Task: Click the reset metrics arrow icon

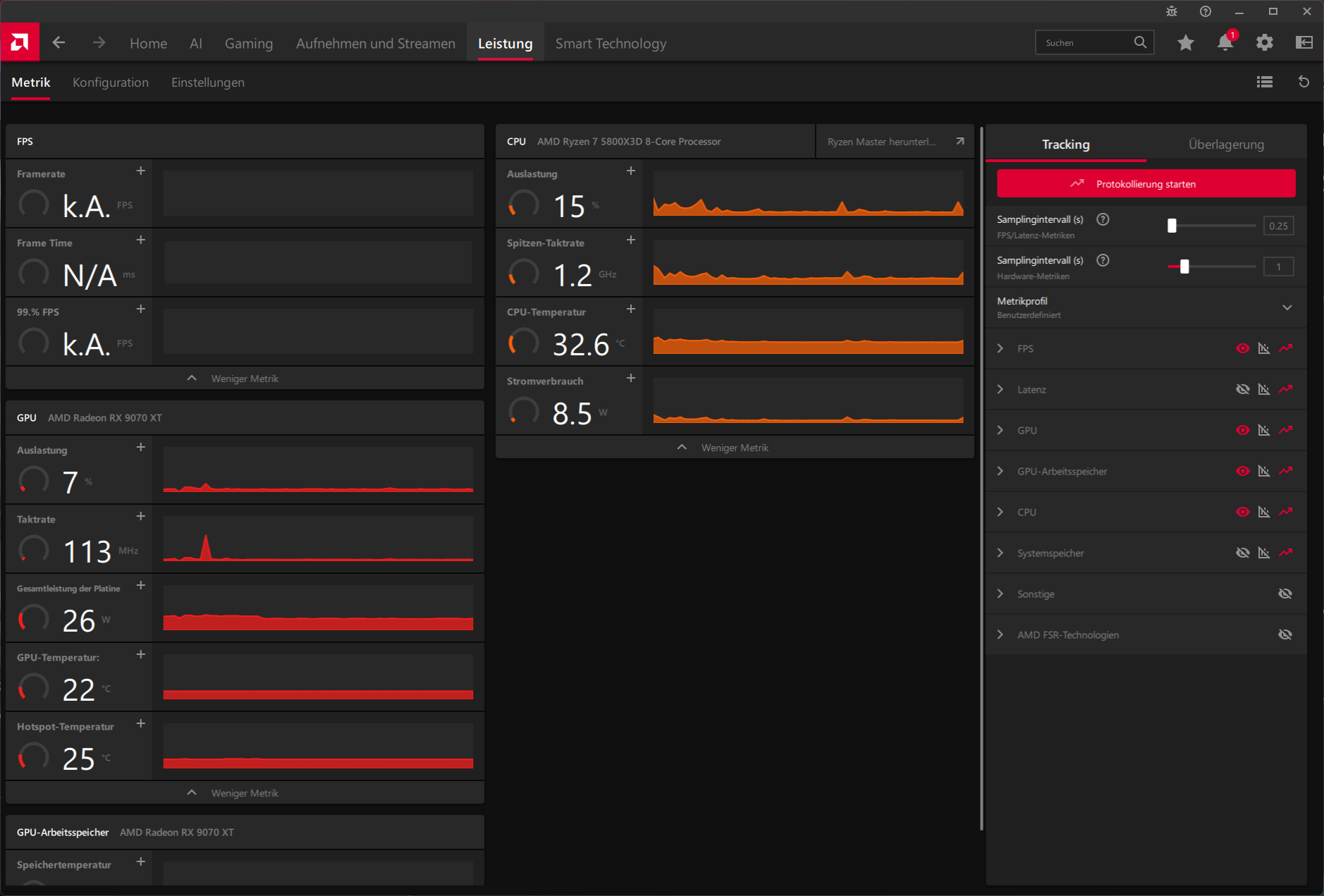Action: tap(1304, 82)
